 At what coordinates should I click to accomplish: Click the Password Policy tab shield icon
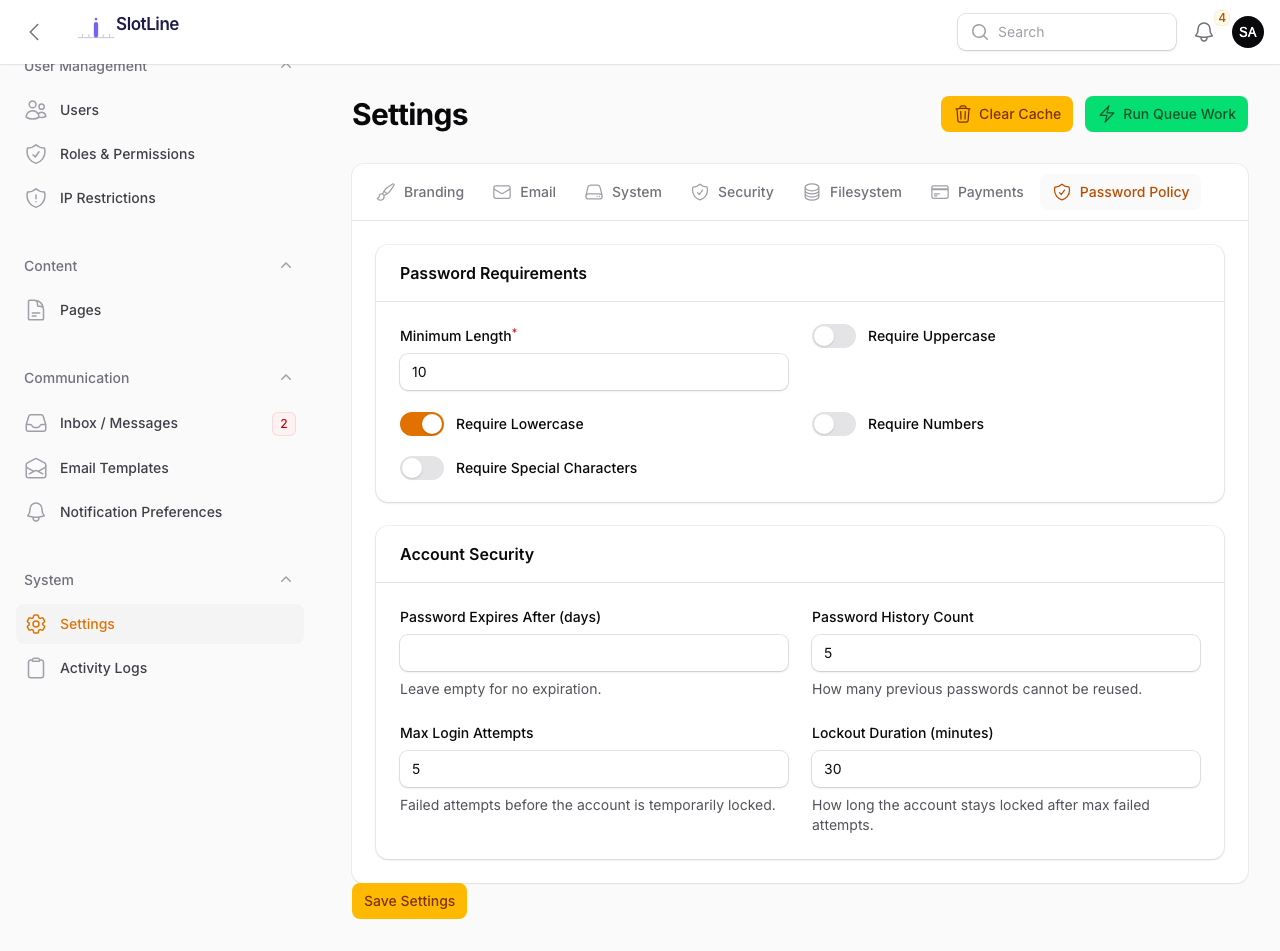coord(1062,192)
